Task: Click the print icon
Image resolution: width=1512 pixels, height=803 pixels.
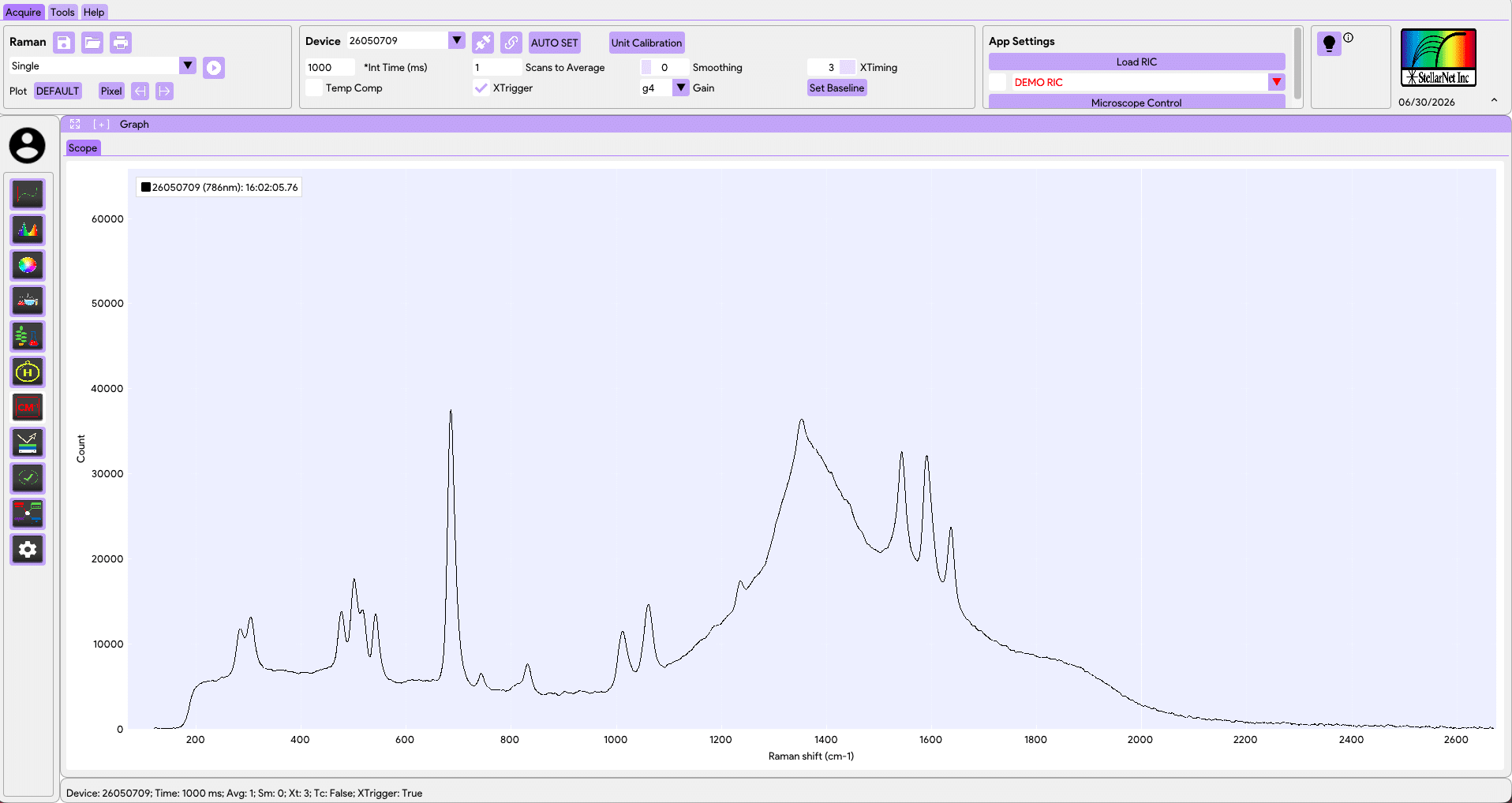Action: coord(121,43)
